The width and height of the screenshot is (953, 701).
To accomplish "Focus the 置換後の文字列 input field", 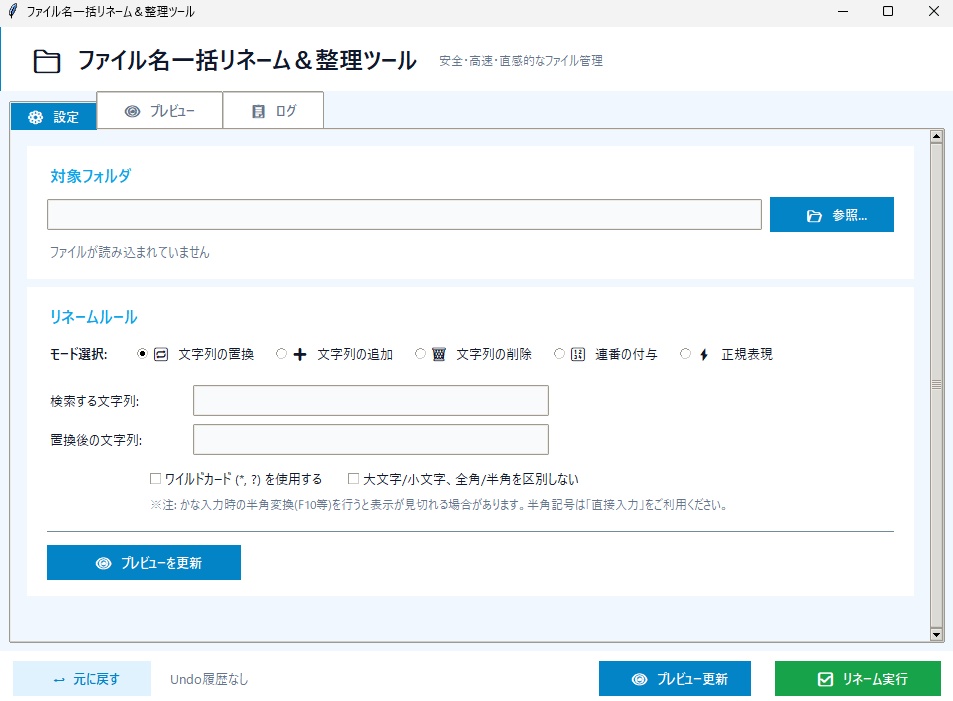I will pos(371,440).
